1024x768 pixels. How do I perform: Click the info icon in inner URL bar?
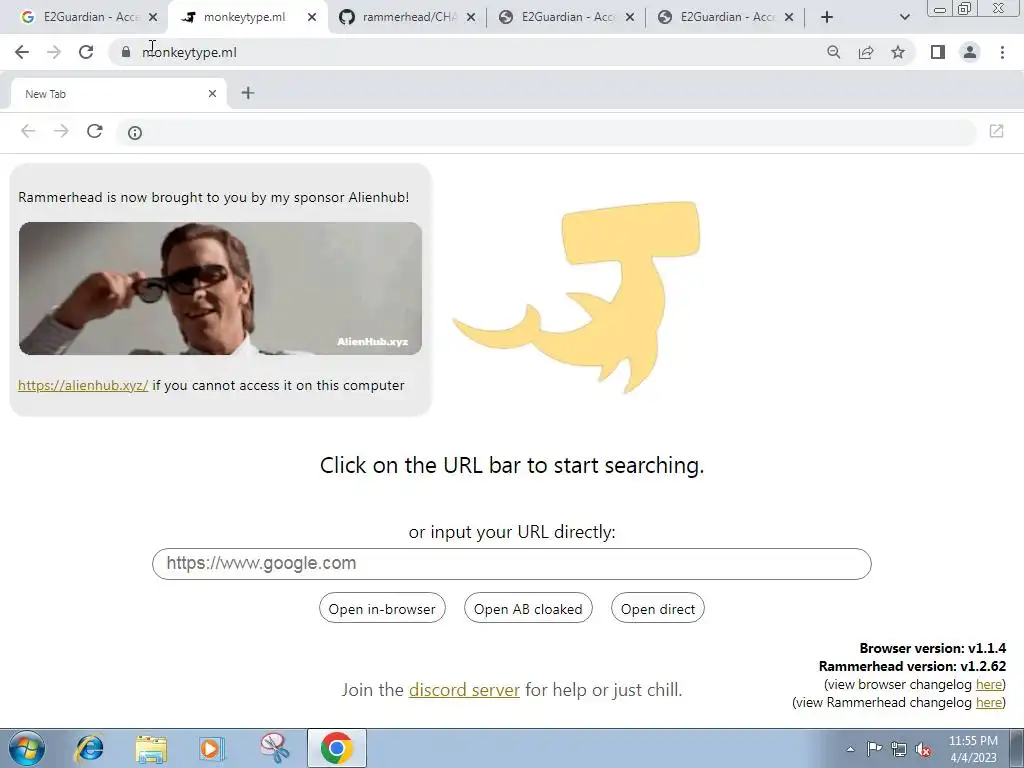(135, 133)
